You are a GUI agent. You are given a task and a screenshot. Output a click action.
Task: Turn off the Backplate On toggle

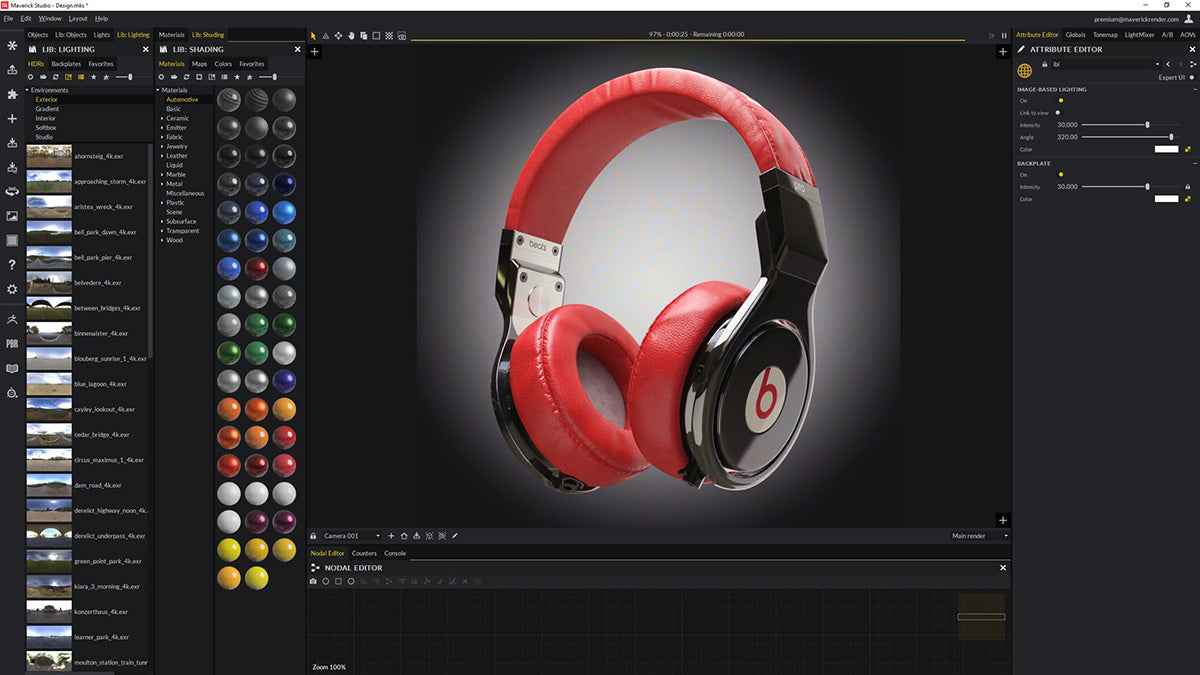tap(1061, 174)
